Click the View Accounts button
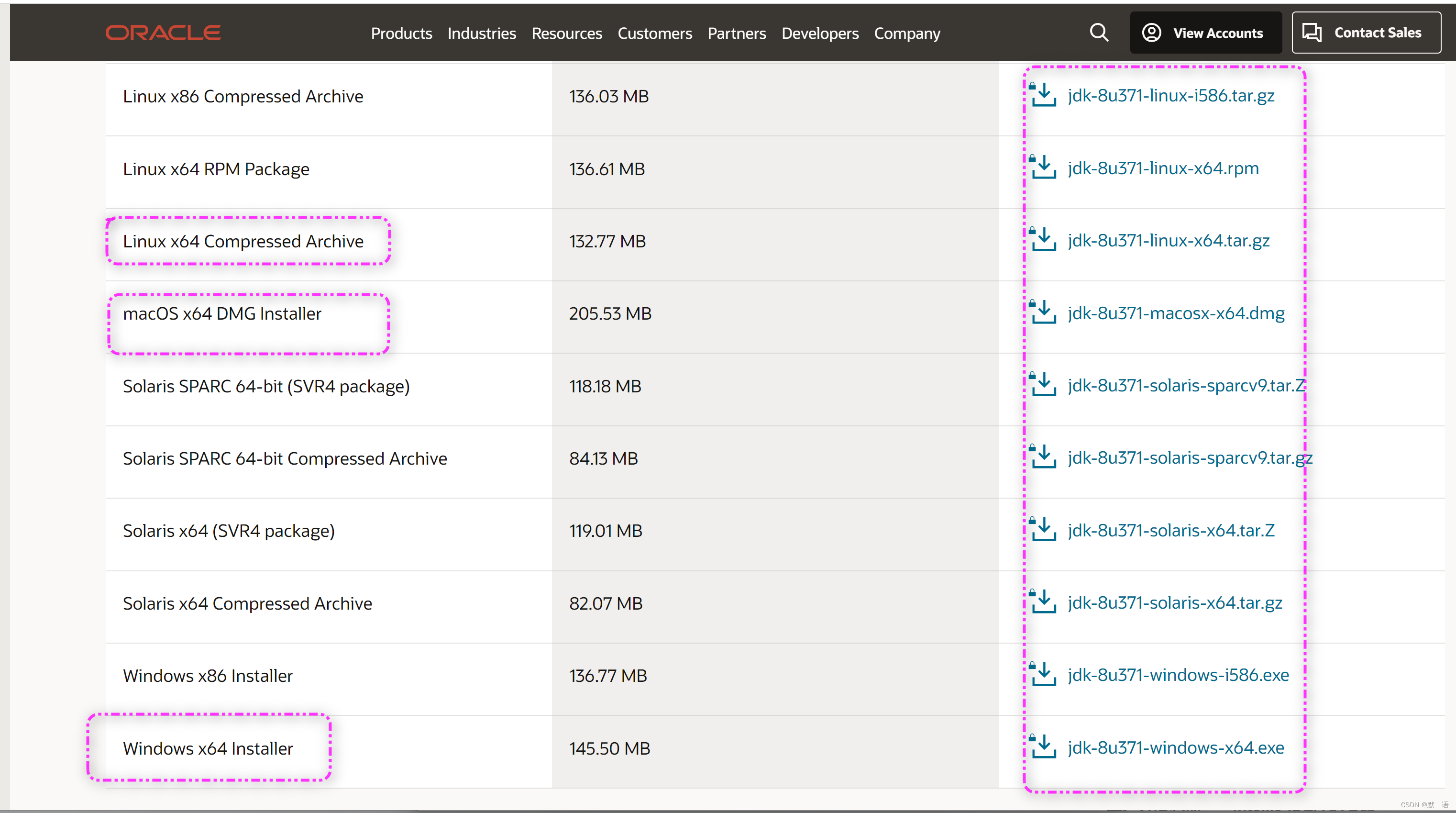 [x=1205, y=33]
